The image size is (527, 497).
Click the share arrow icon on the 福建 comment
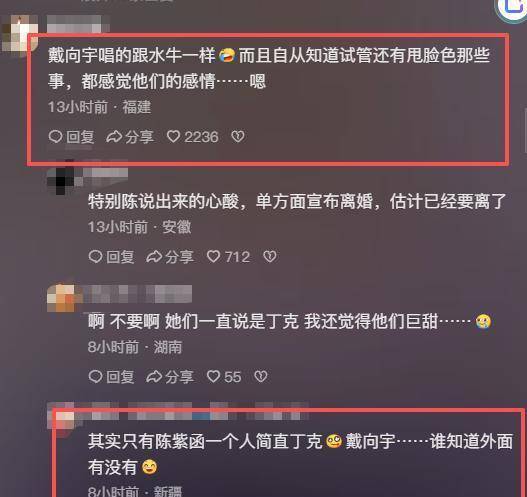(x=114, y=136)
